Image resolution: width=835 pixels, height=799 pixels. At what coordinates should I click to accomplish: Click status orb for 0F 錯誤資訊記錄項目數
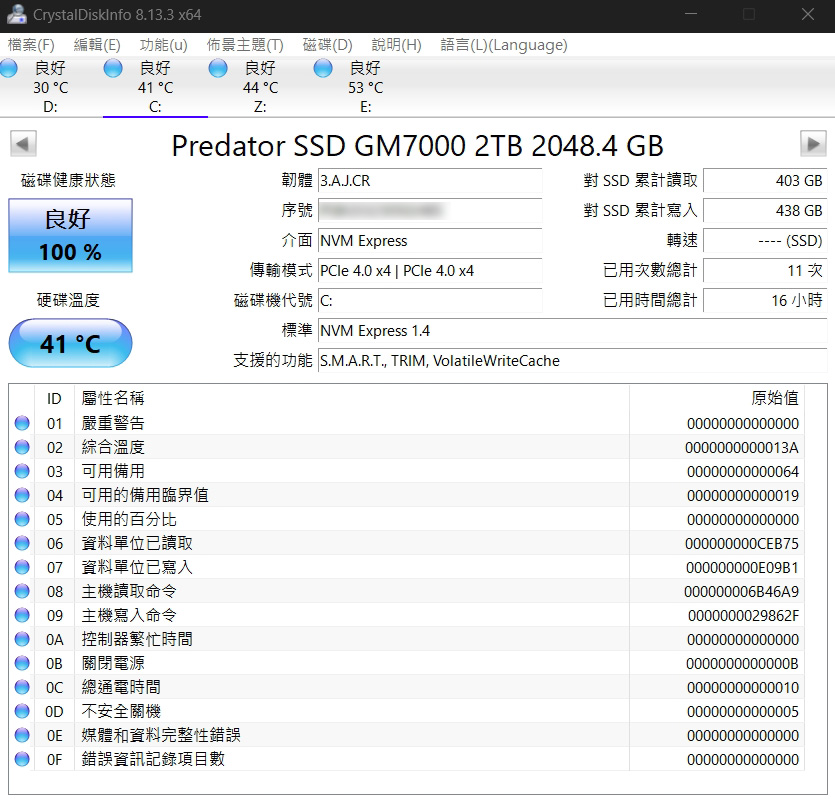click(22, 759)
